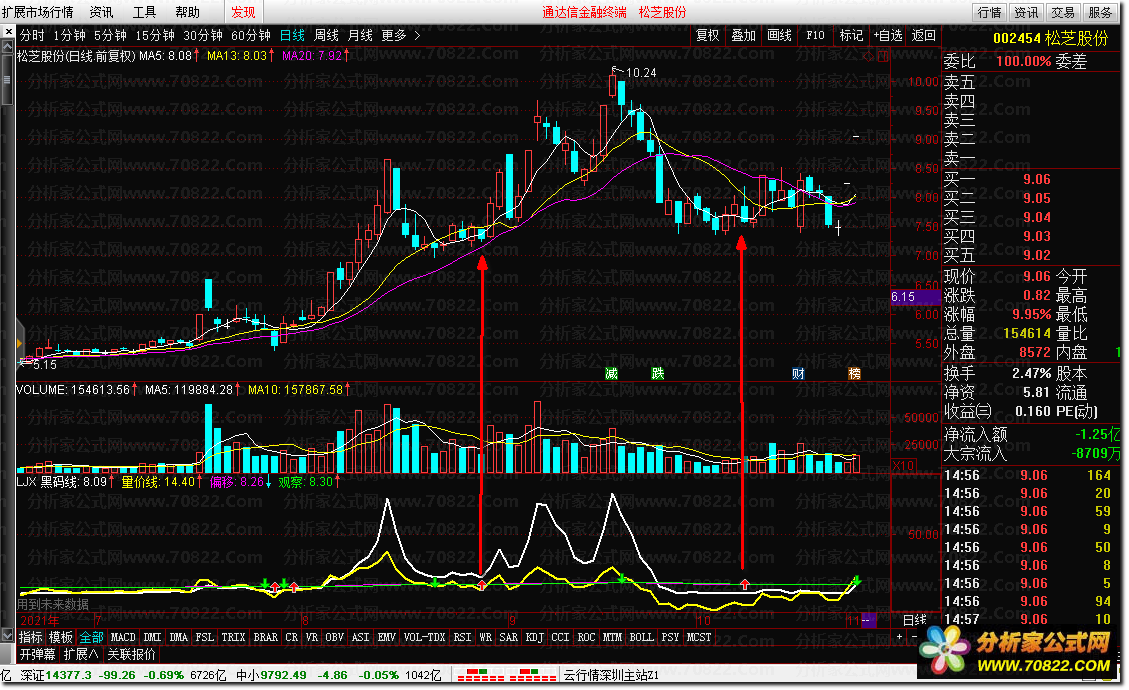Choose the RSI indicator
Viewport: 1129px width, 690px height.
[x=462, y=637]
